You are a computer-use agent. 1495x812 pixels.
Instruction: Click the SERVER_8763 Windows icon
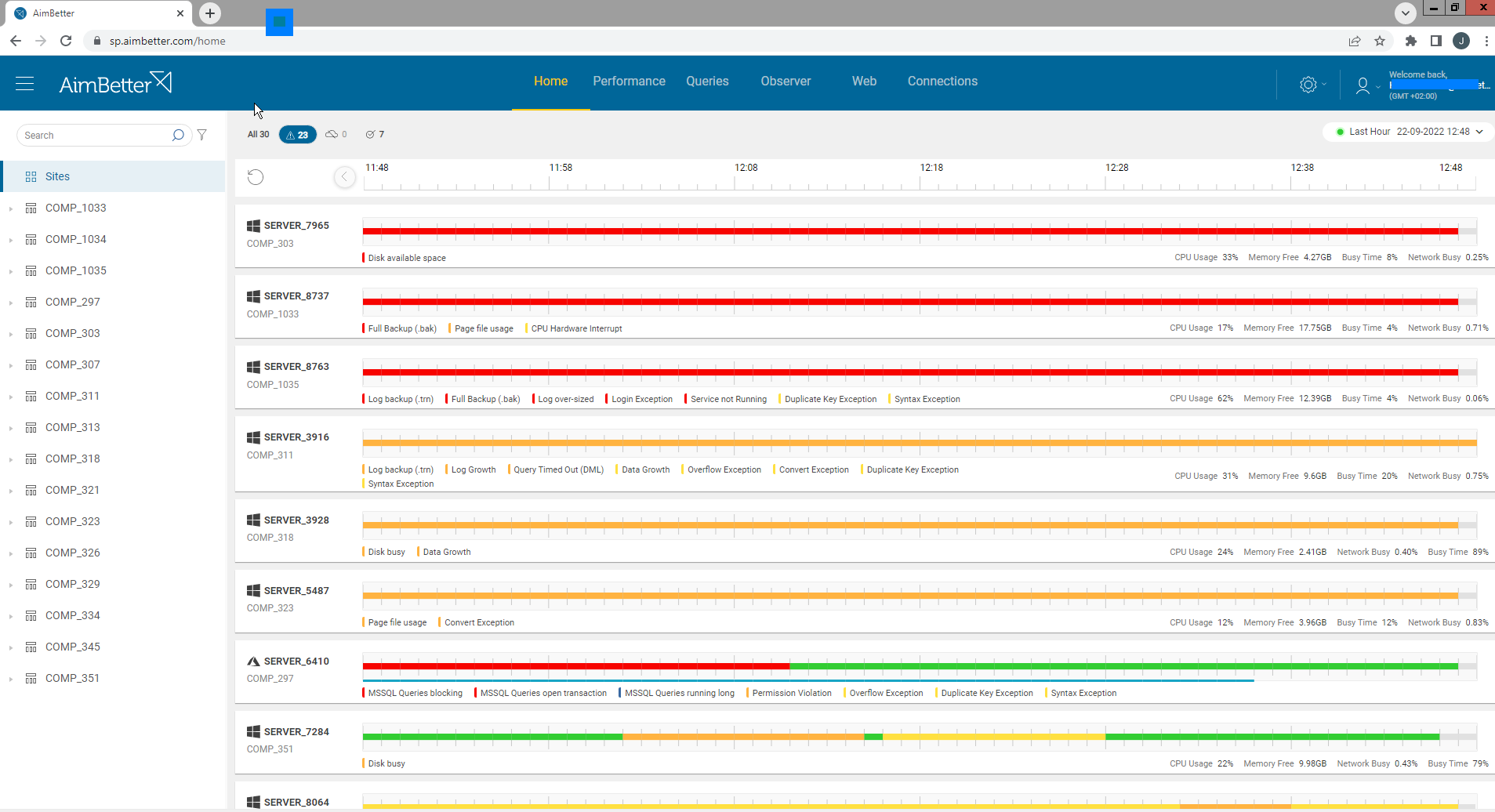253,367
